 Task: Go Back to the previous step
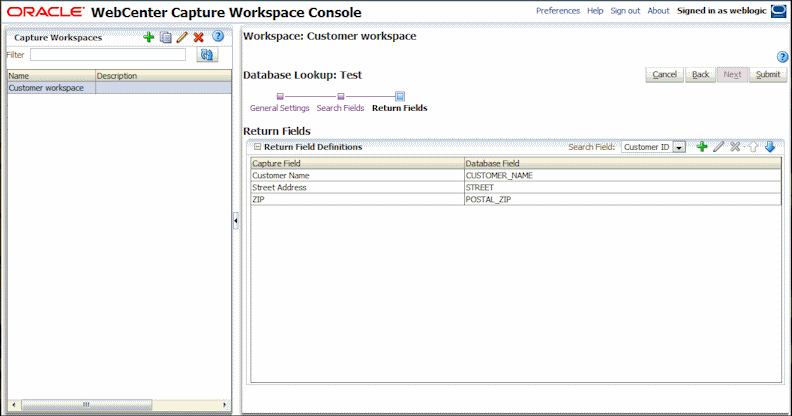pyautogui.click(x=701, y=75)
